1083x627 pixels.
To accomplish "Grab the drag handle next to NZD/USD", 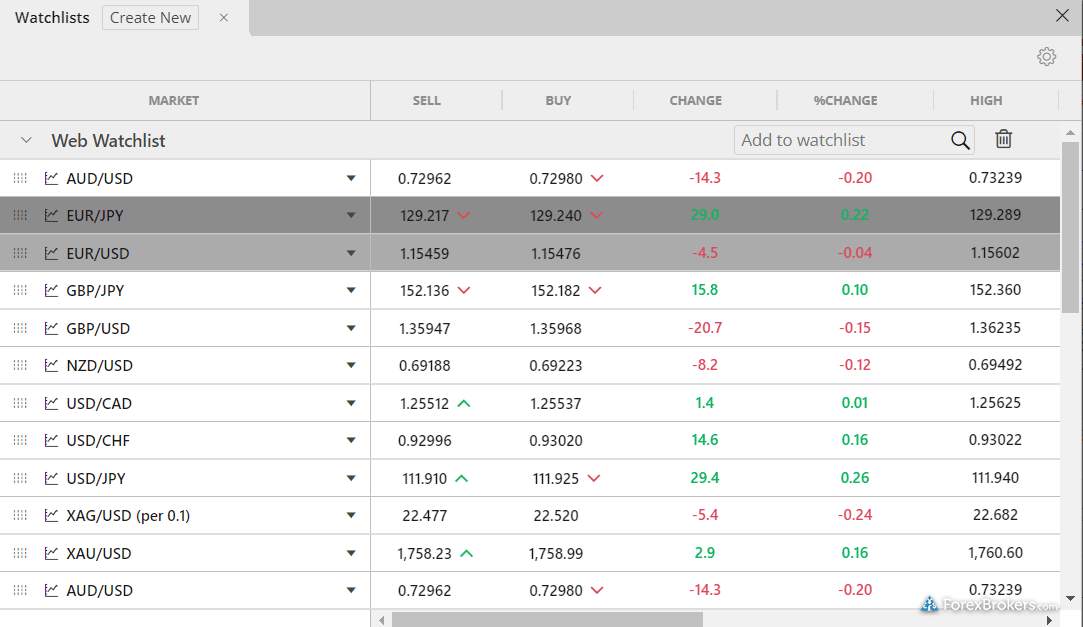I will click(x=19, y=365).
